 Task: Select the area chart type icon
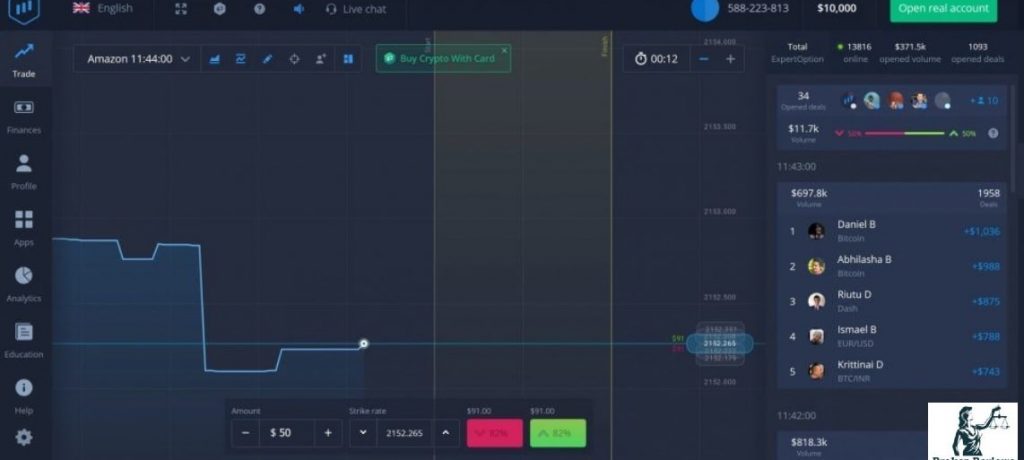pos(214,59)
